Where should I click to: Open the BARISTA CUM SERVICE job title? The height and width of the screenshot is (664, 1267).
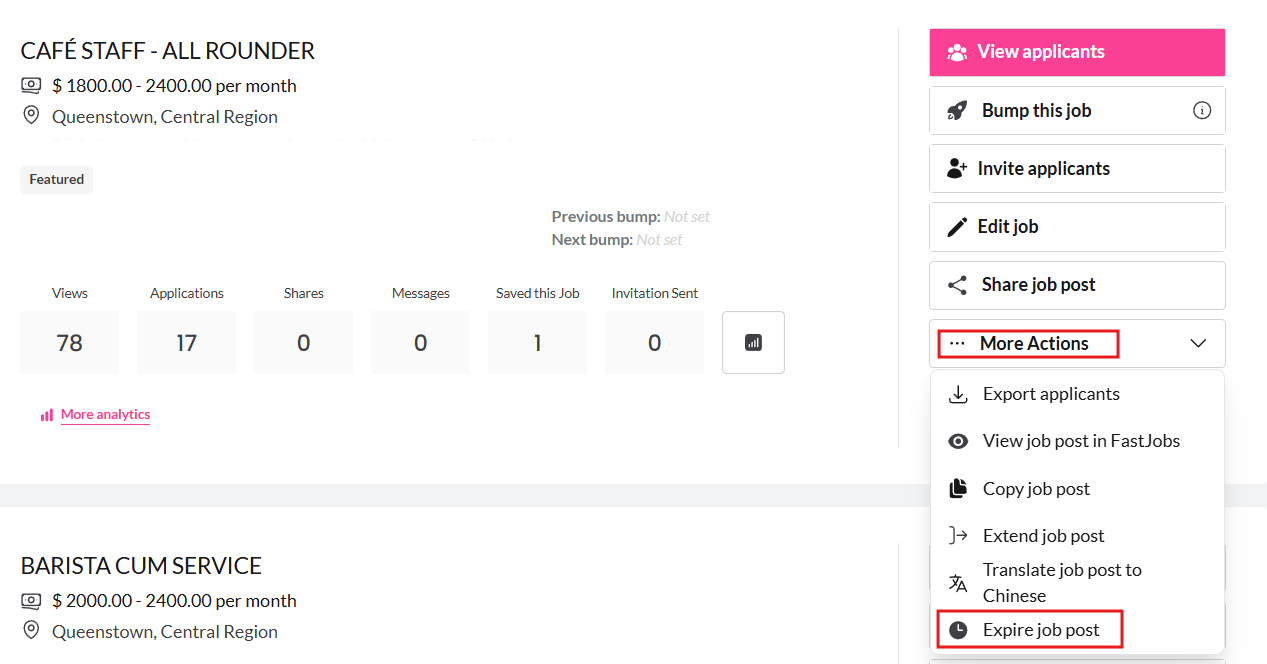click(141, 565)
